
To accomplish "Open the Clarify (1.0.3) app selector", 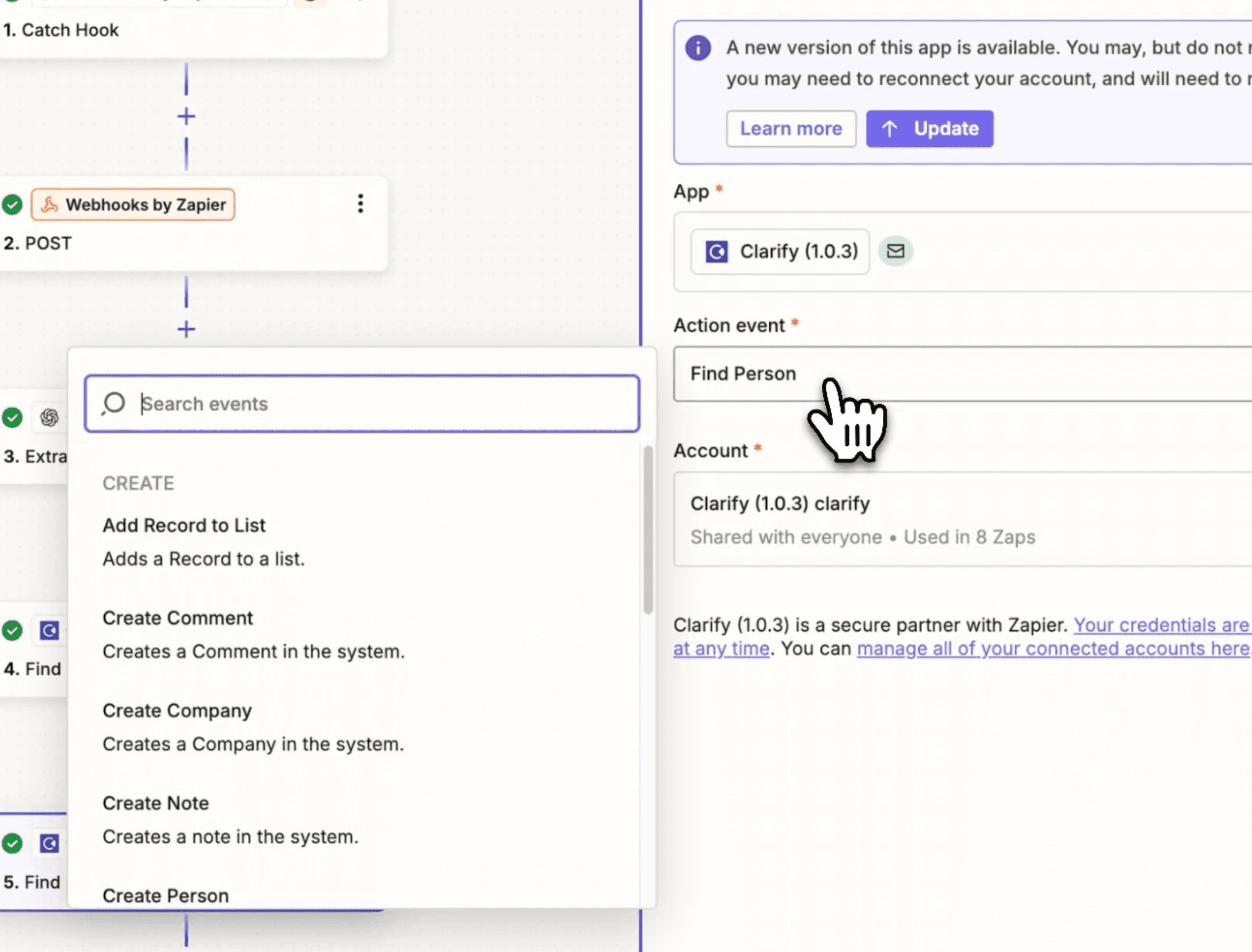I will [779, 251].
